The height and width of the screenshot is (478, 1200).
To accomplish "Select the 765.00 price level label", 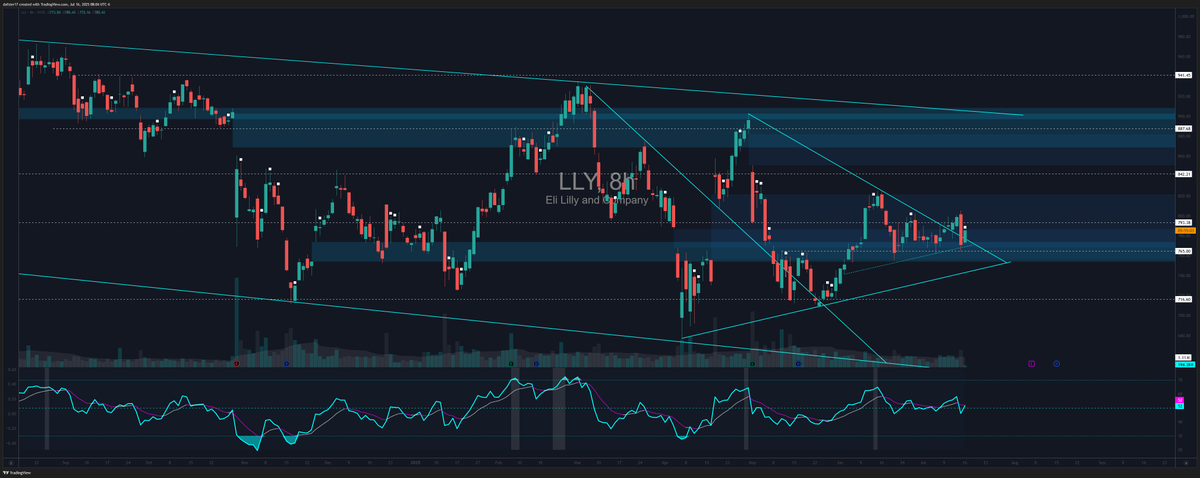I will click(1184, 251).
